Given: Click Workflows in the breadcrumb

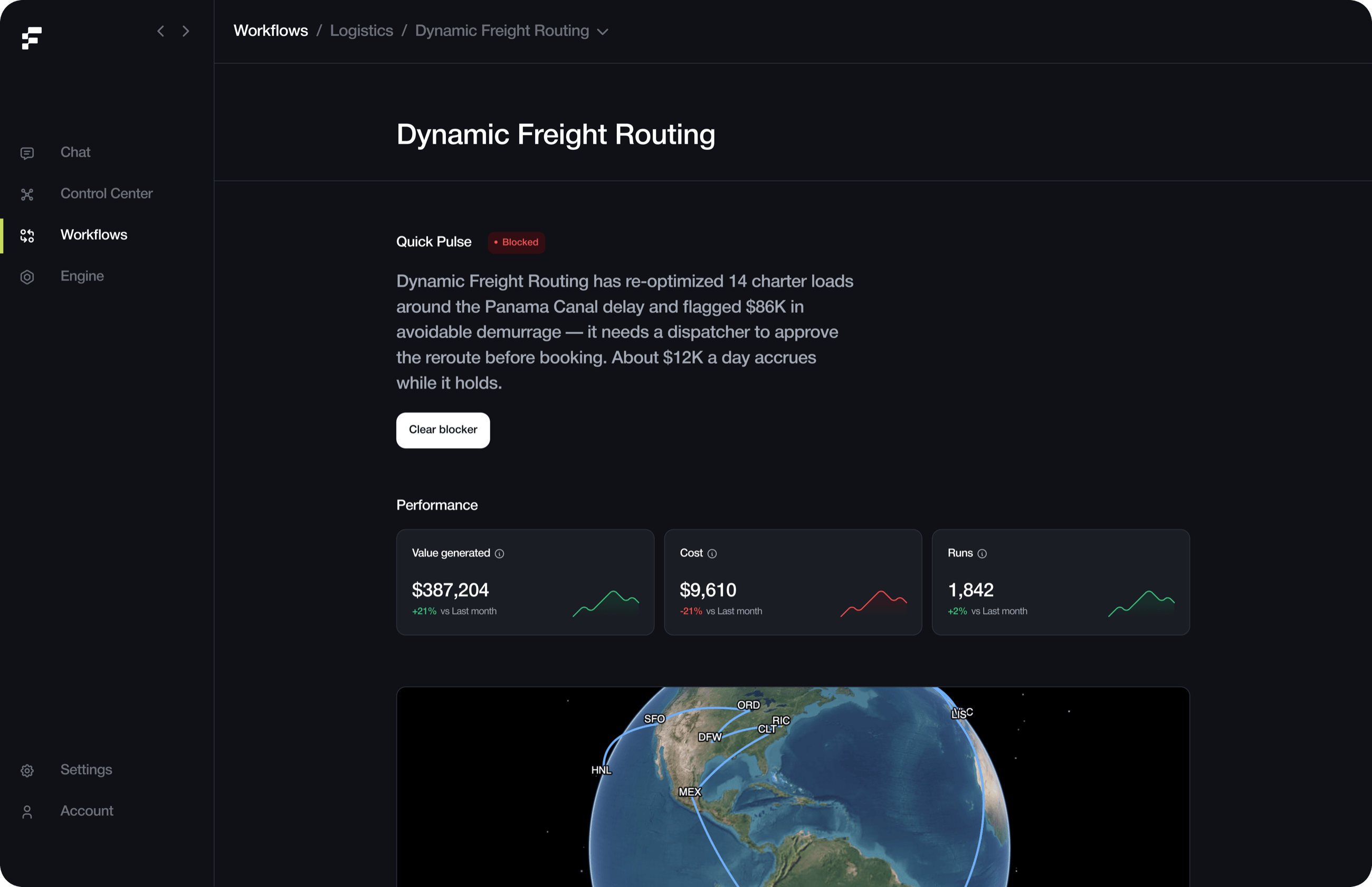Looking at the screenshot, I should click(x=271, y=31).
